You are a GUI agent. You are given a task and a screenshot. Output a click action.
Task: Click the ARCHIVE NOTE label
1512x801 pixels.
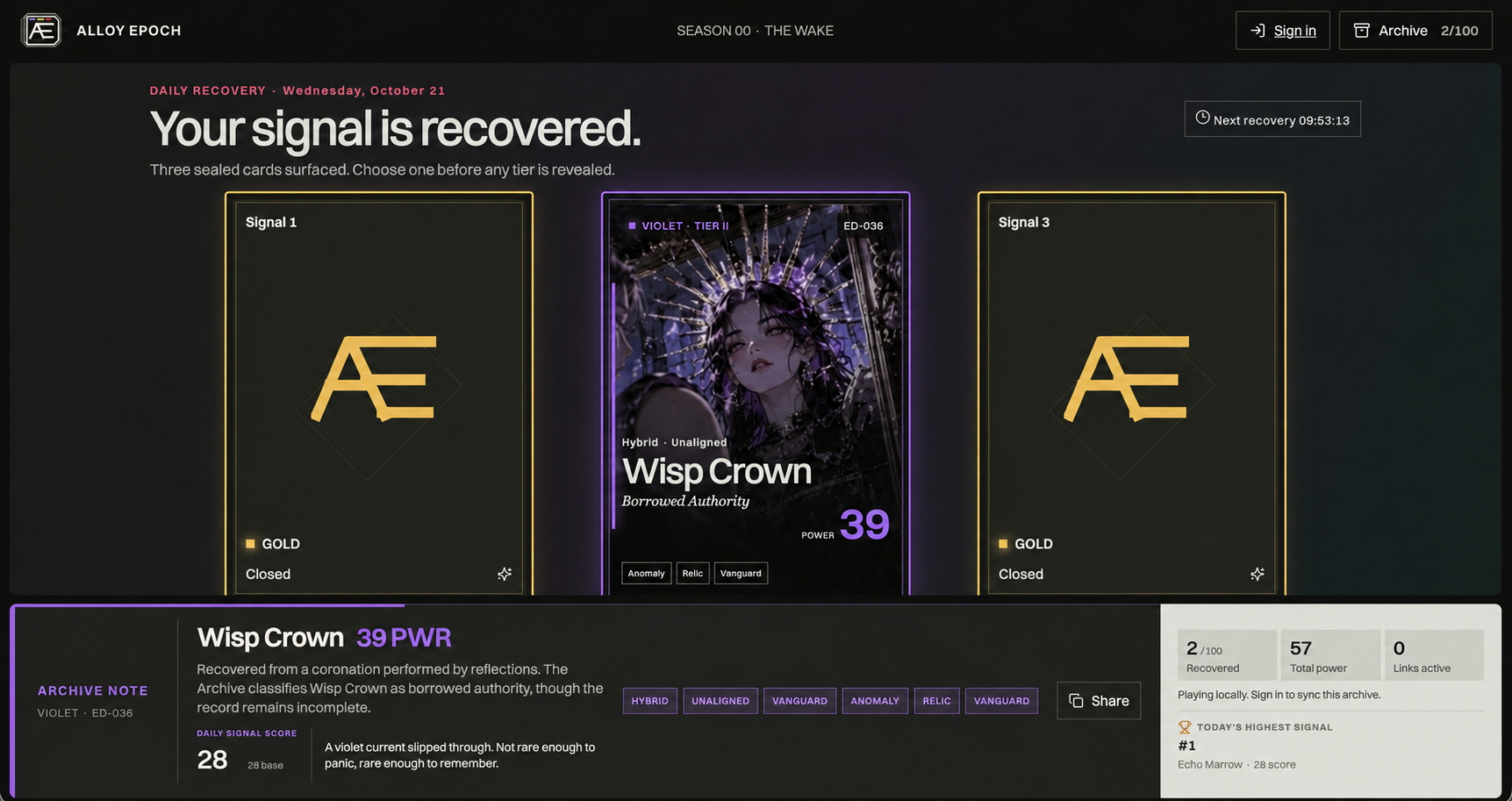pos(93,690)
